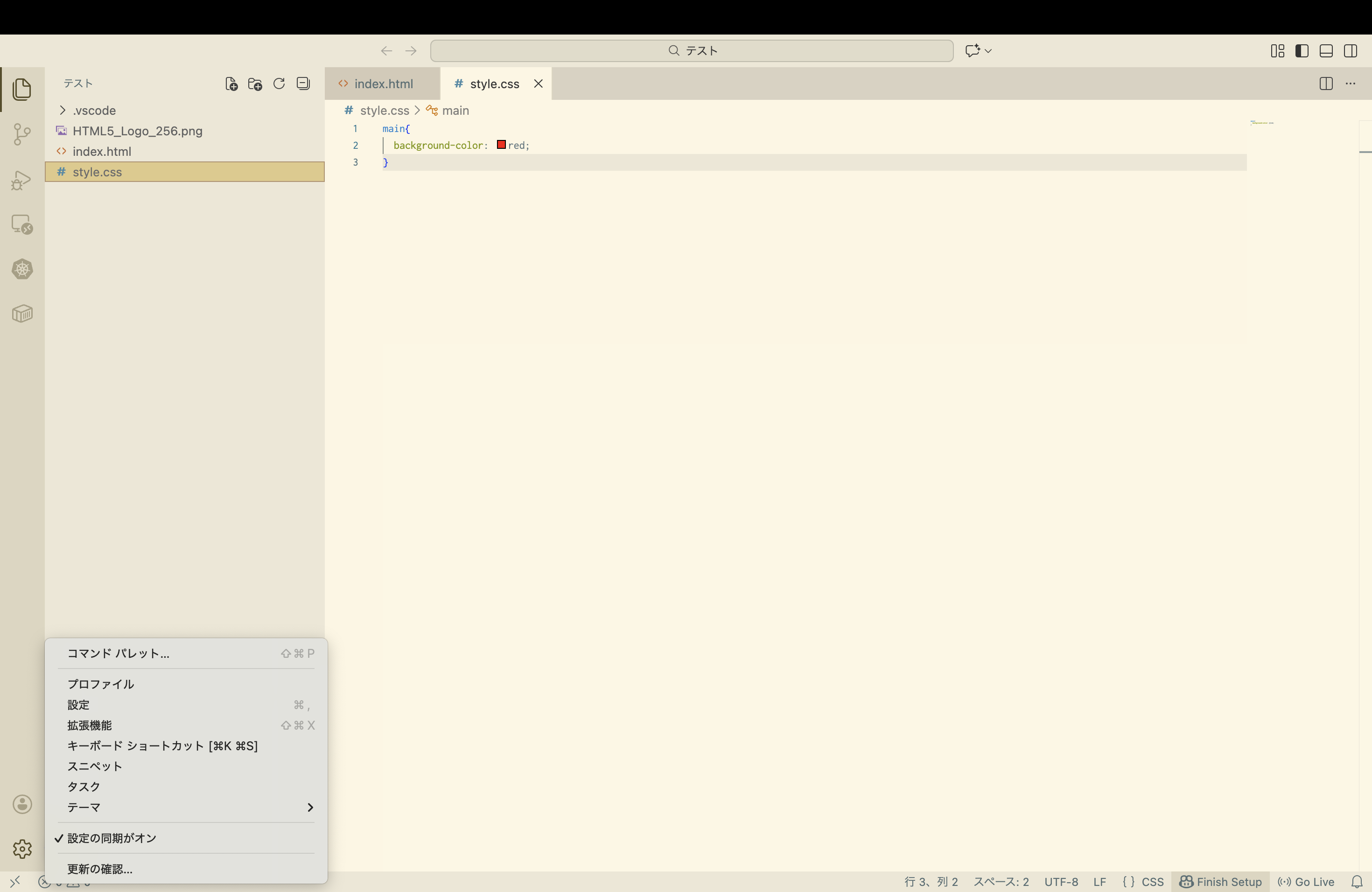Collapse all folders in explorer
Screen dimensions: 1372x892
(x=303, y=84)
